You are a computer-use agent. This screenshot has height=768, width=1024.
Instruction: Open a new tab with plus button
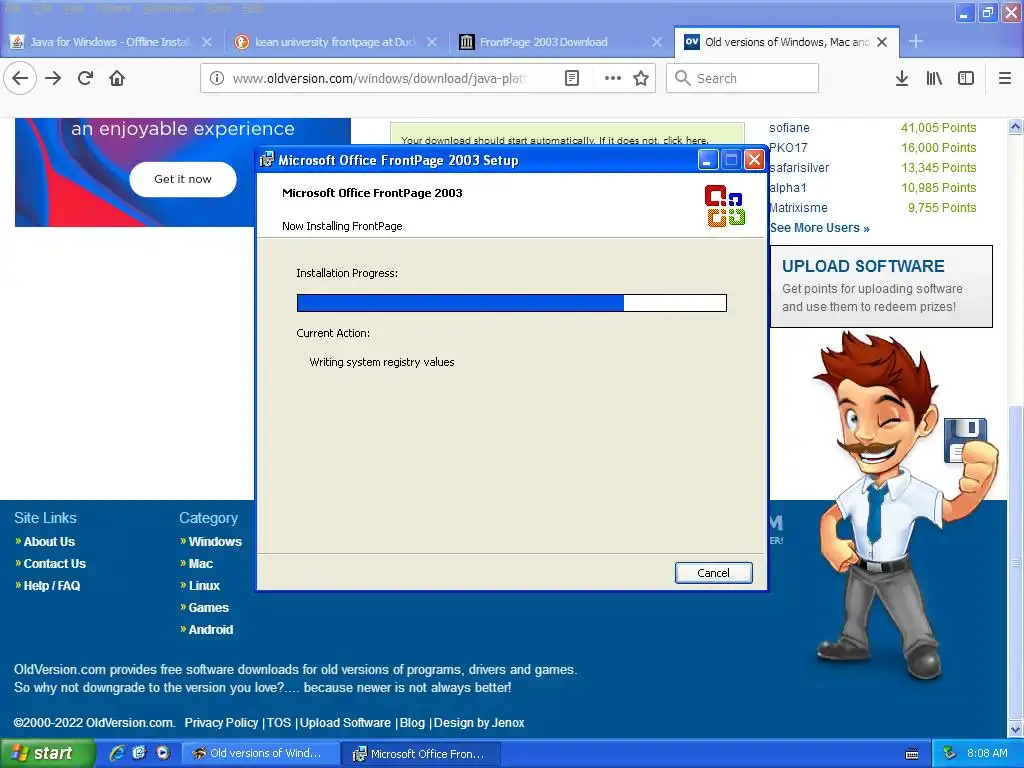[x=916, y=41]
